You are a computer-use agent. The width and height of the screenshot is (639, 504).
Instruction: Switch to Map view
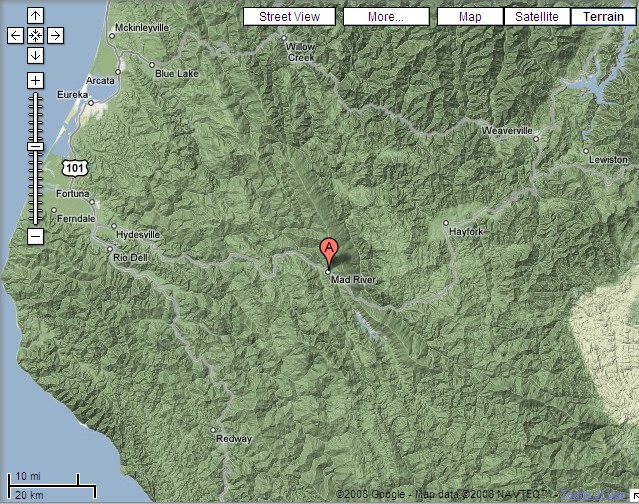click(x=470, y=17)
